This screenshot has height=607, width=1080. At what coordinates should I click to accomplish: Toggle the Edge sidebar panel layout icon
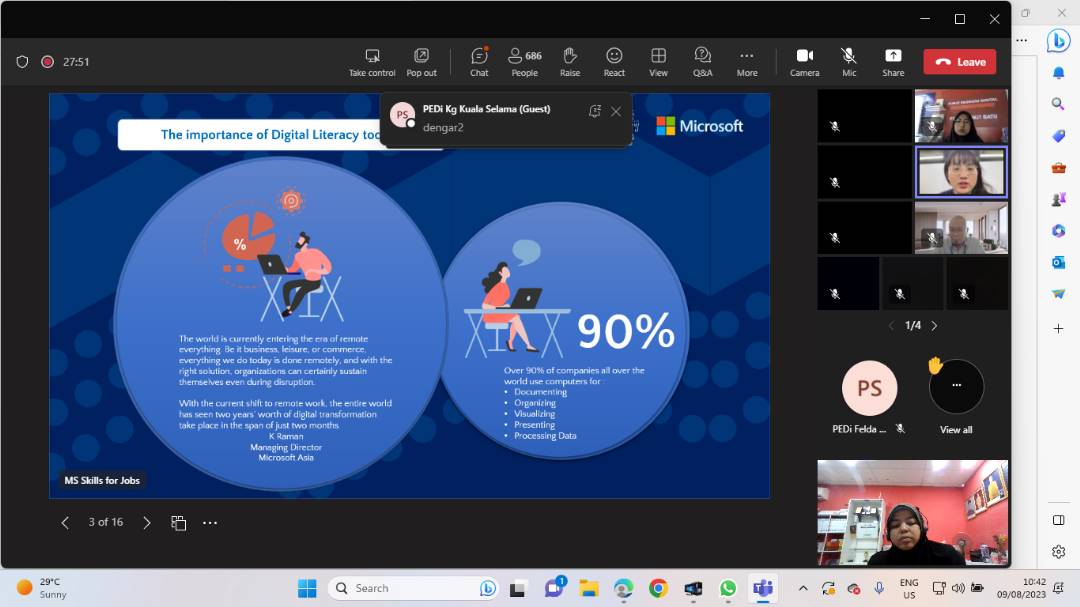pyautogui.click(x=1059, y=520)
